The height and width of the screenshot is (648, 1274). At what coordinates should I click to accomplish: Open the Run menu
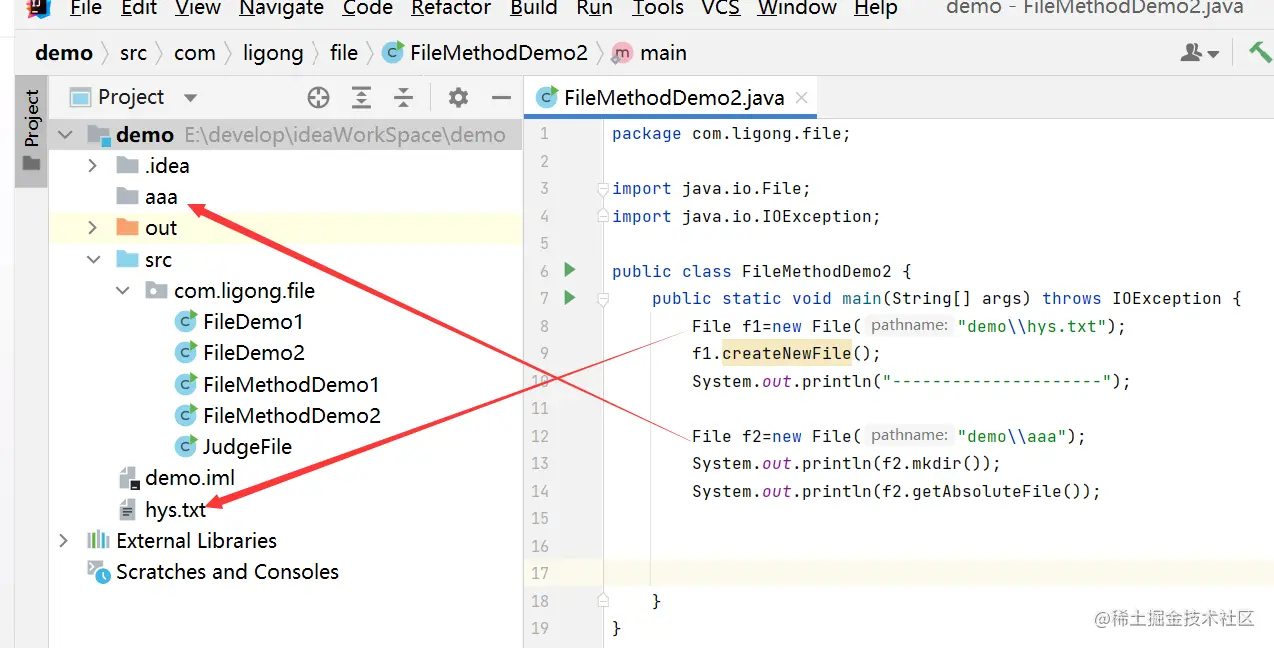pos(595,8)
